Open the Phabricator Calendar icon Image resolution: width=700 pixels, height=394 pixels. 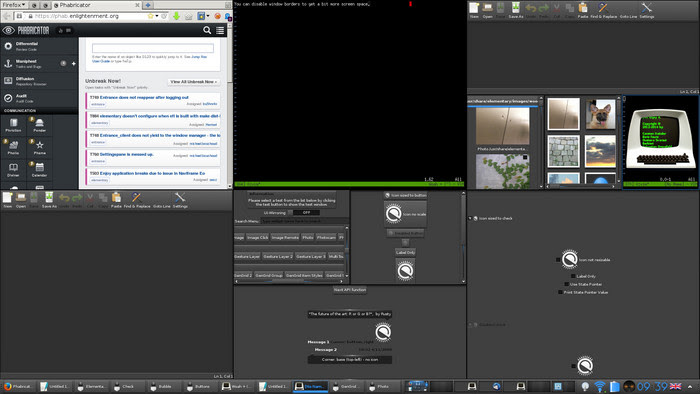coord(39,170)
